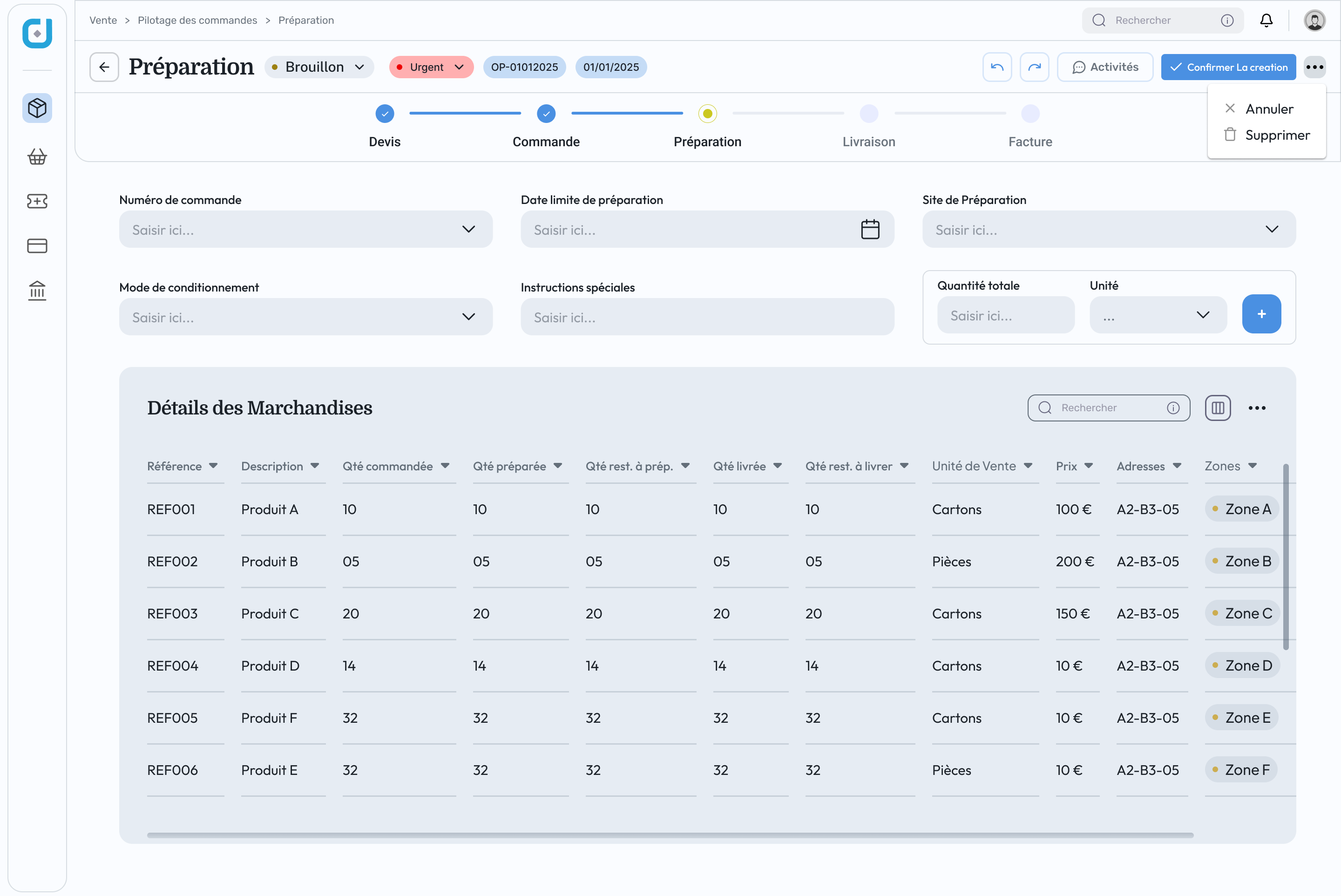
Task: Click the info icon in top search bar
Action: [x=1227, y=20]
